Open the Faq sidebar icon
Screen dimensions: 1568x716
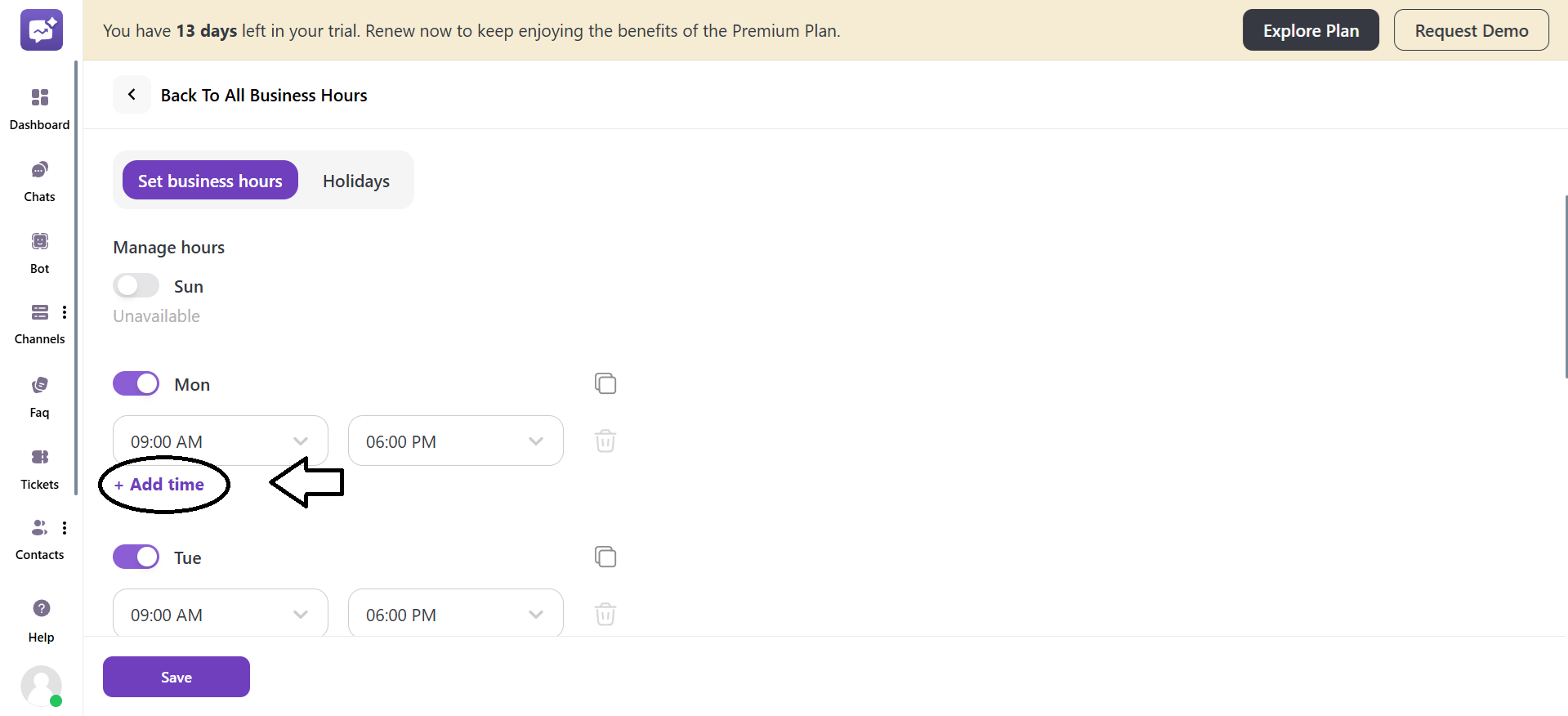pos(39,386)
